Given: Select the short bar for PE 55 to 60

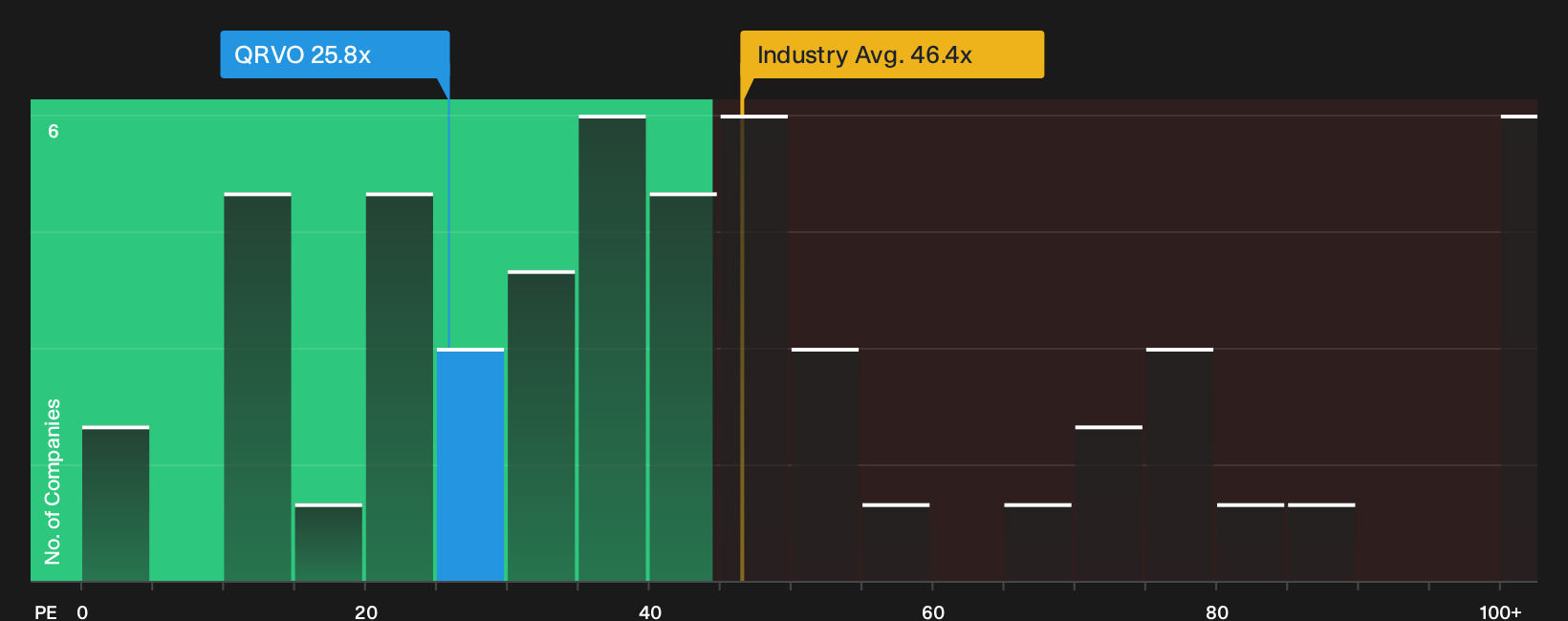Looking at the screenshot, I should 896,542.
